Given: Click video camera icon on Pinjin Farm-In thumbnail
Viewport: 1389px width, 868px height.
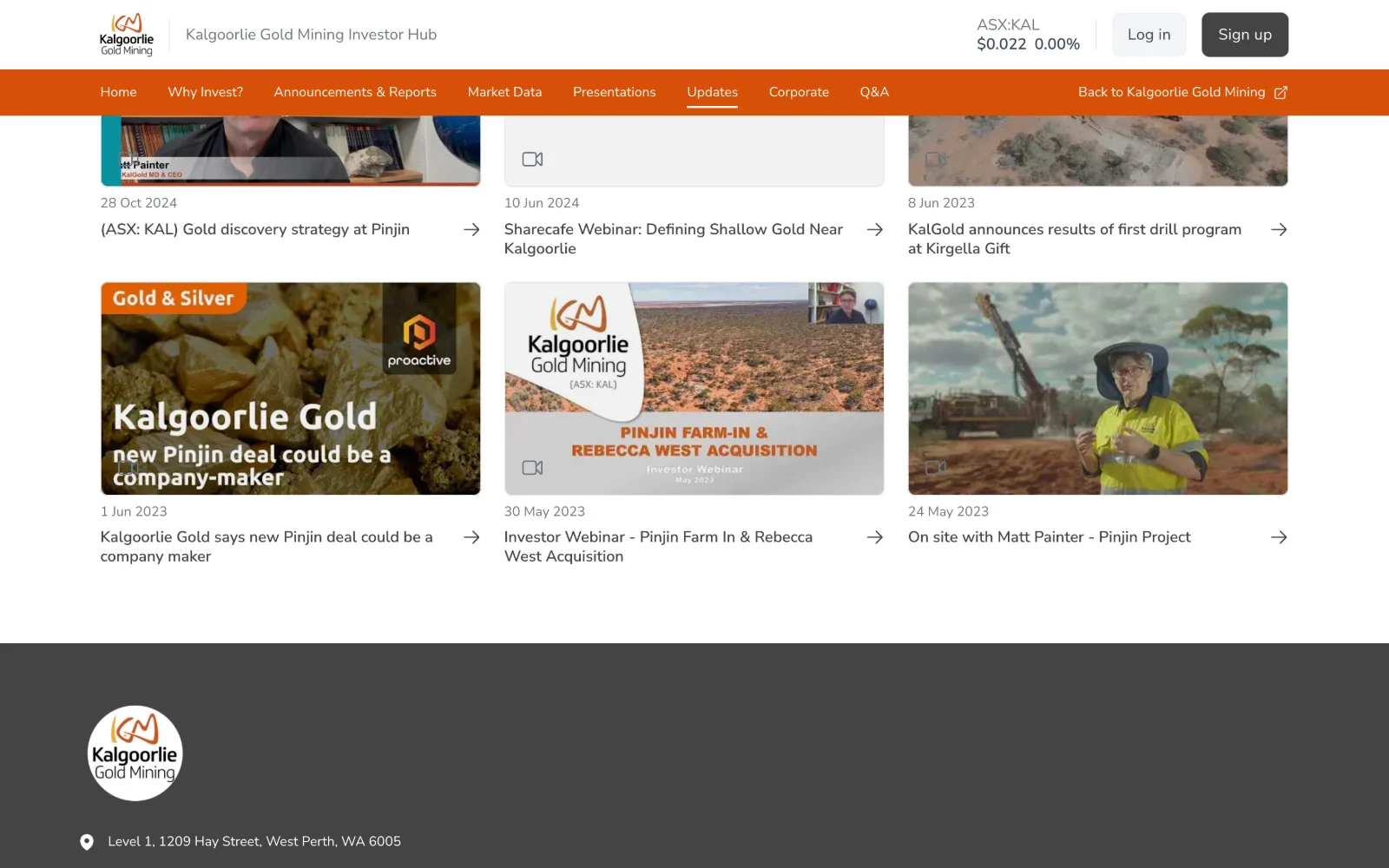Looking at the screenshot, I should 532,468.
